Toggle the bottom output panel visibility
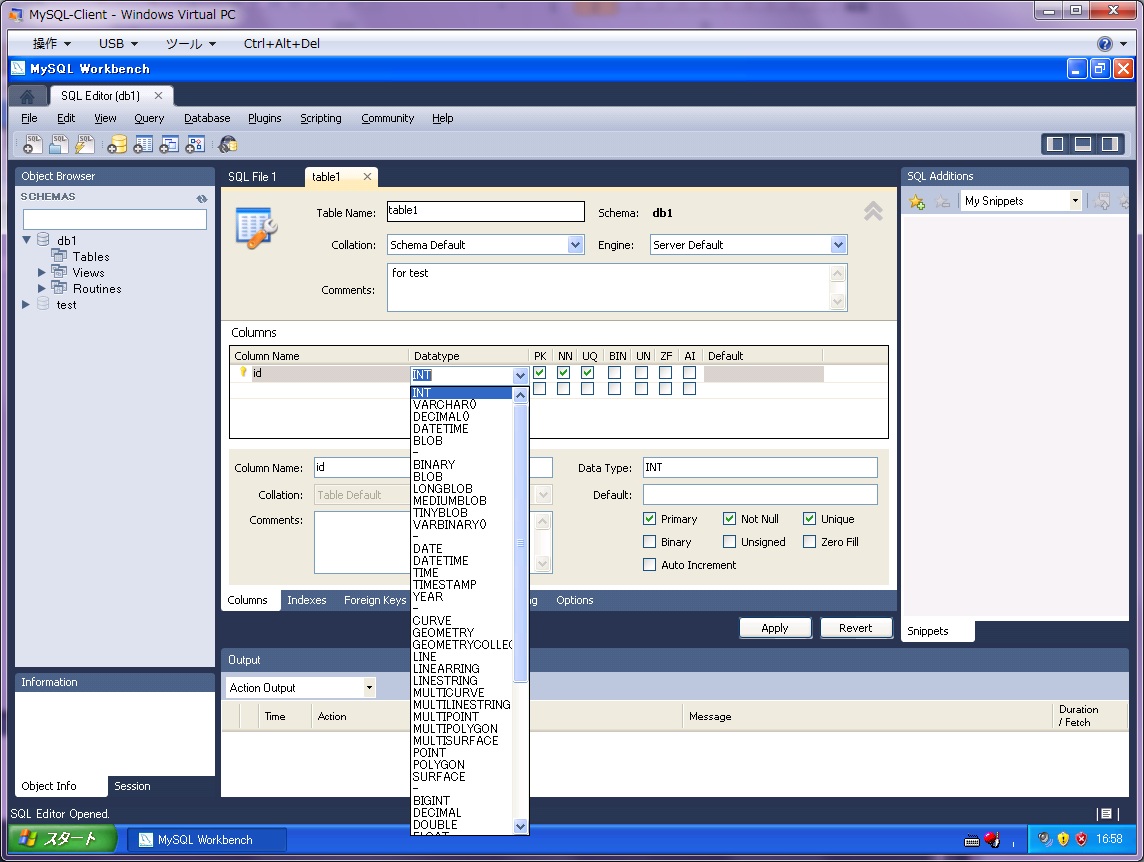This screenshot has width=1144, height=862. (1083, 144)
